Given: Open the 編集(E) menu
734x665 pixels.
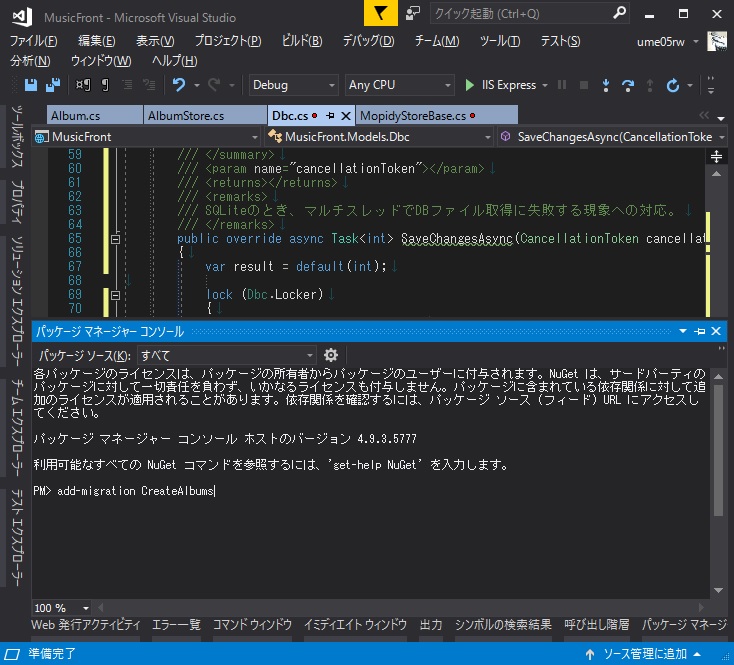Looking at the screenshot, I should coord(96,41).
